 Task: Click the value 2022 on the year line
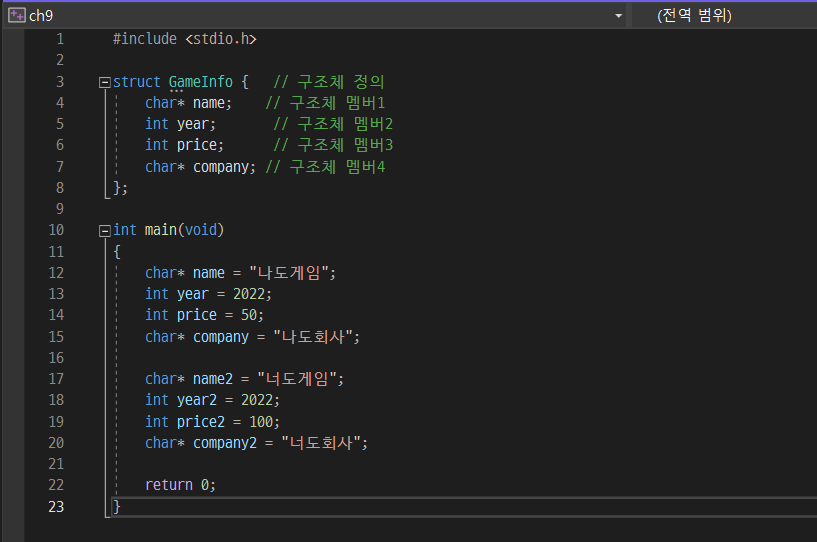coord(249,294)
